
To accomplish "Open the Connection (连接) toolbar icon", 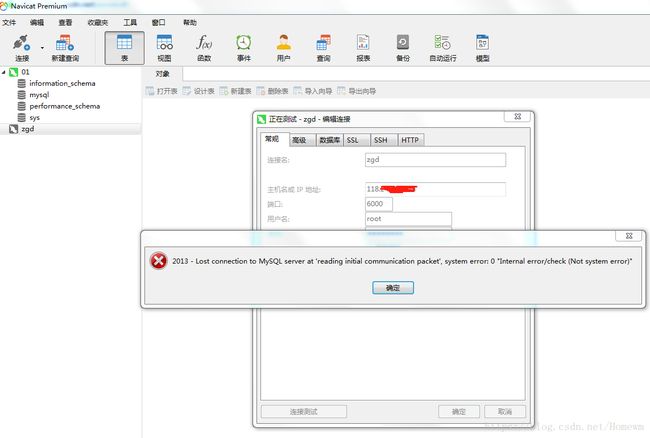I will 22,48.
